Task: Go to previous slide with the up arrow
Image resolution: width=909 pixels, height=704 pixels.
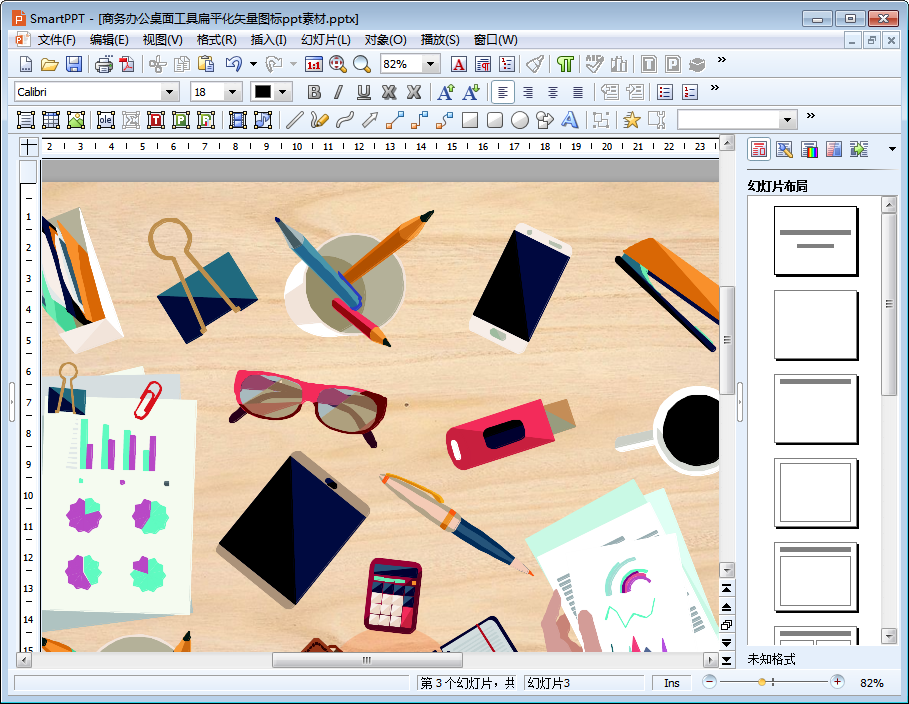Action: 726,607
